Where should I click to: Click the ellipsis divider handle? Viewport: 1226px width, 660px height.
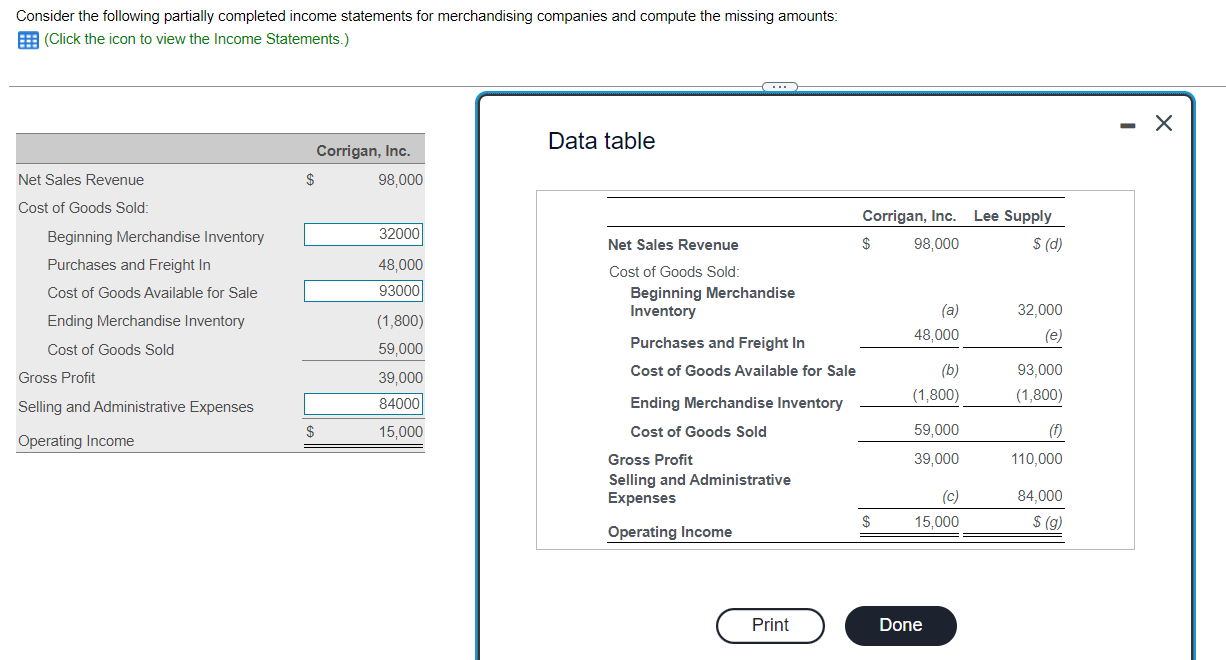point(779,87)
